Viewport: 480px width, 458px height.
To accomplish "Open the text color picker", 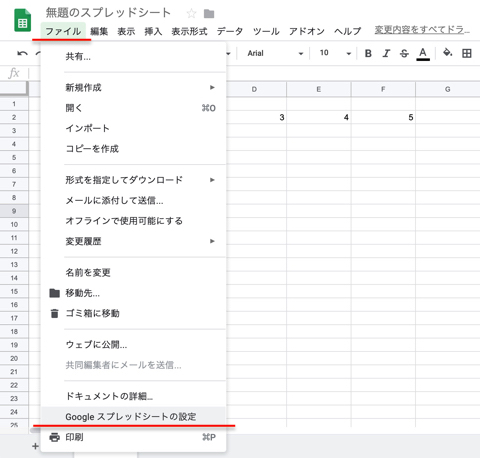I will [423, 54].
